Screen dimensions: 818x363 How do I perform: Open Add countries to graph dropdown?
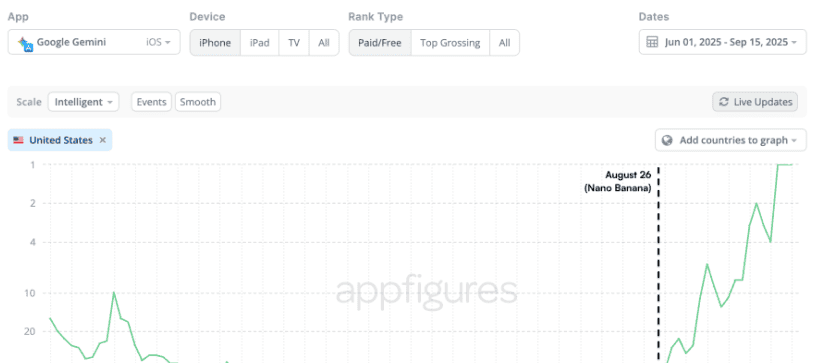731,140
